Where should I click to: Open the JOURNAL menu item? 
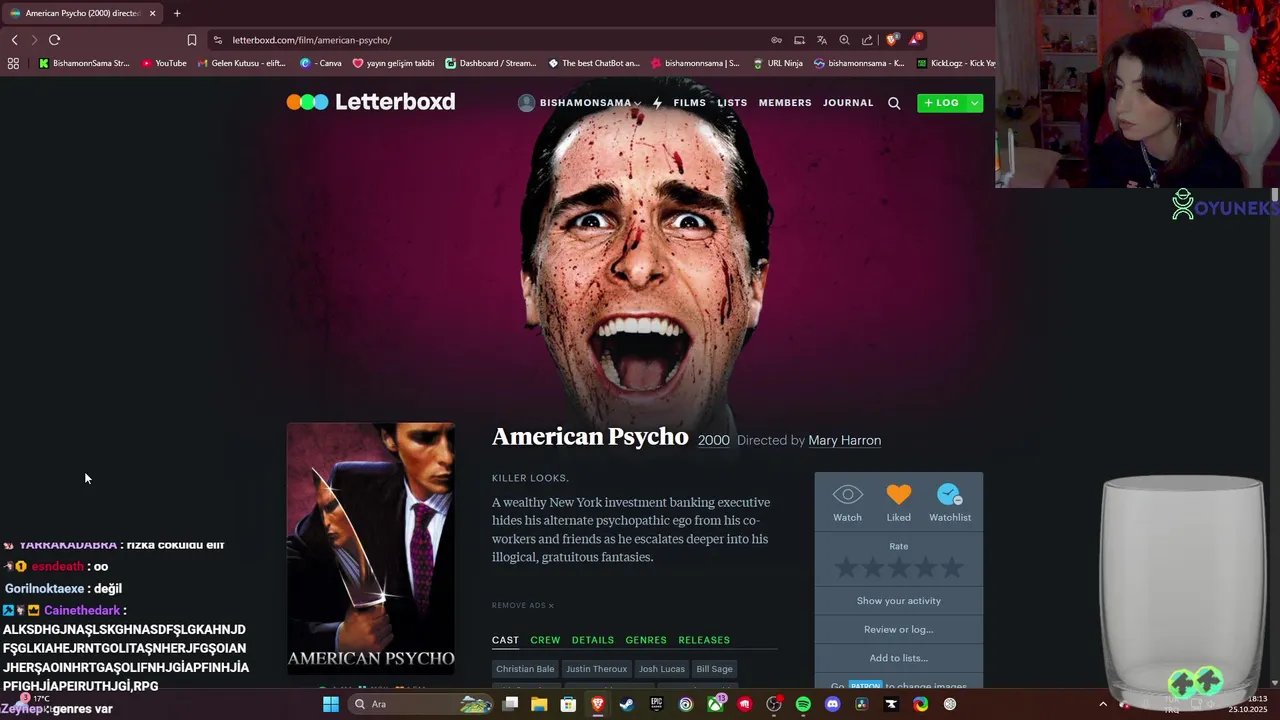coord(848,103)
